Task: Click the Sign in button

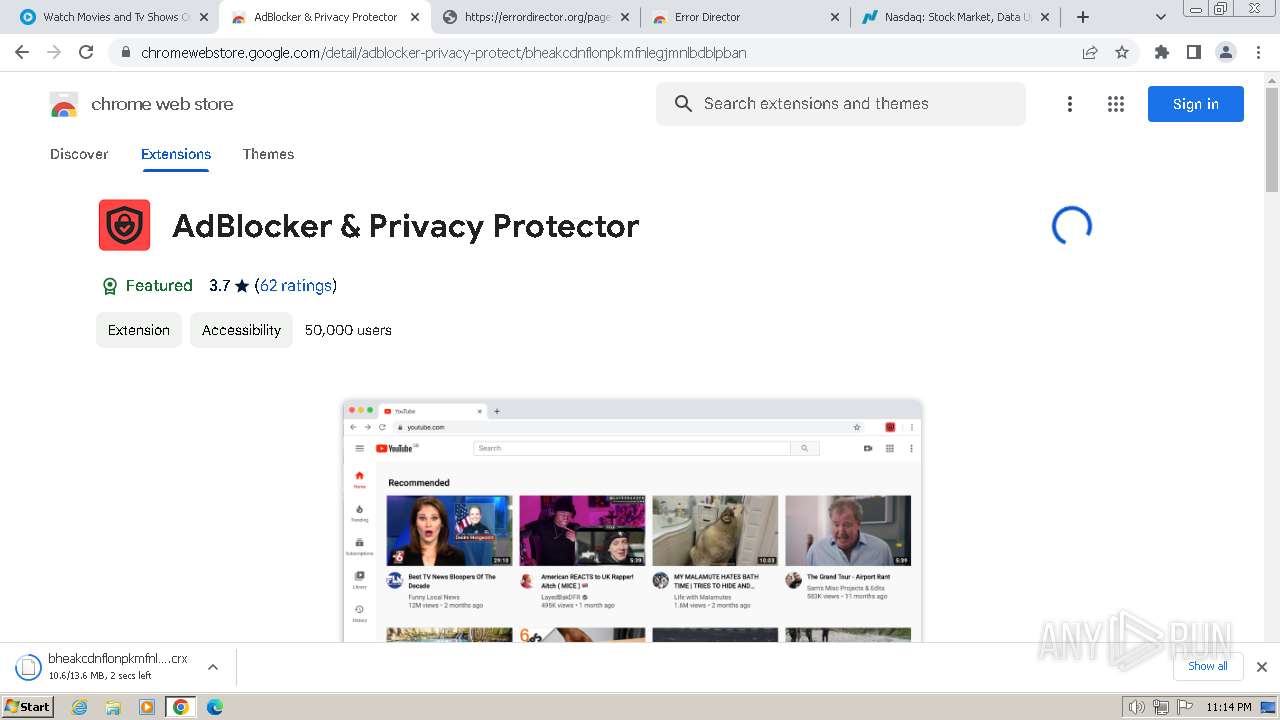Action: click(x=1196, y=104)
